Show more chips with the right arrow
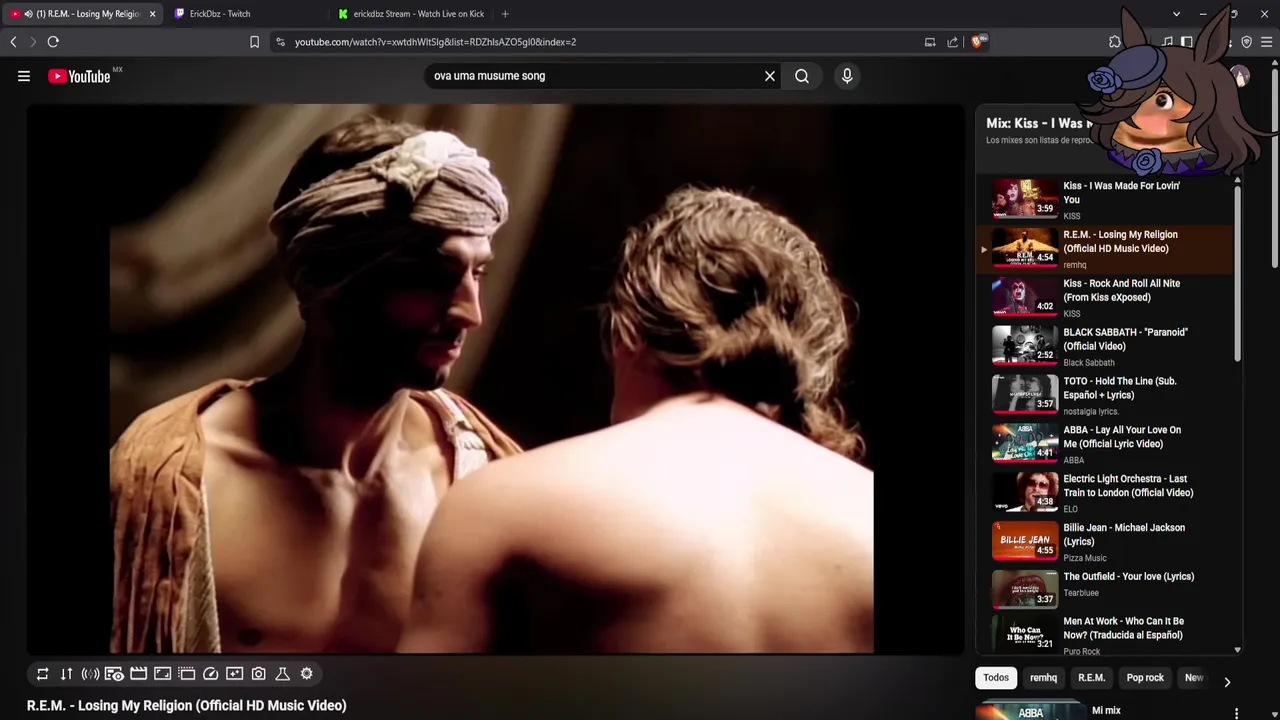 tap(1227, 682)
